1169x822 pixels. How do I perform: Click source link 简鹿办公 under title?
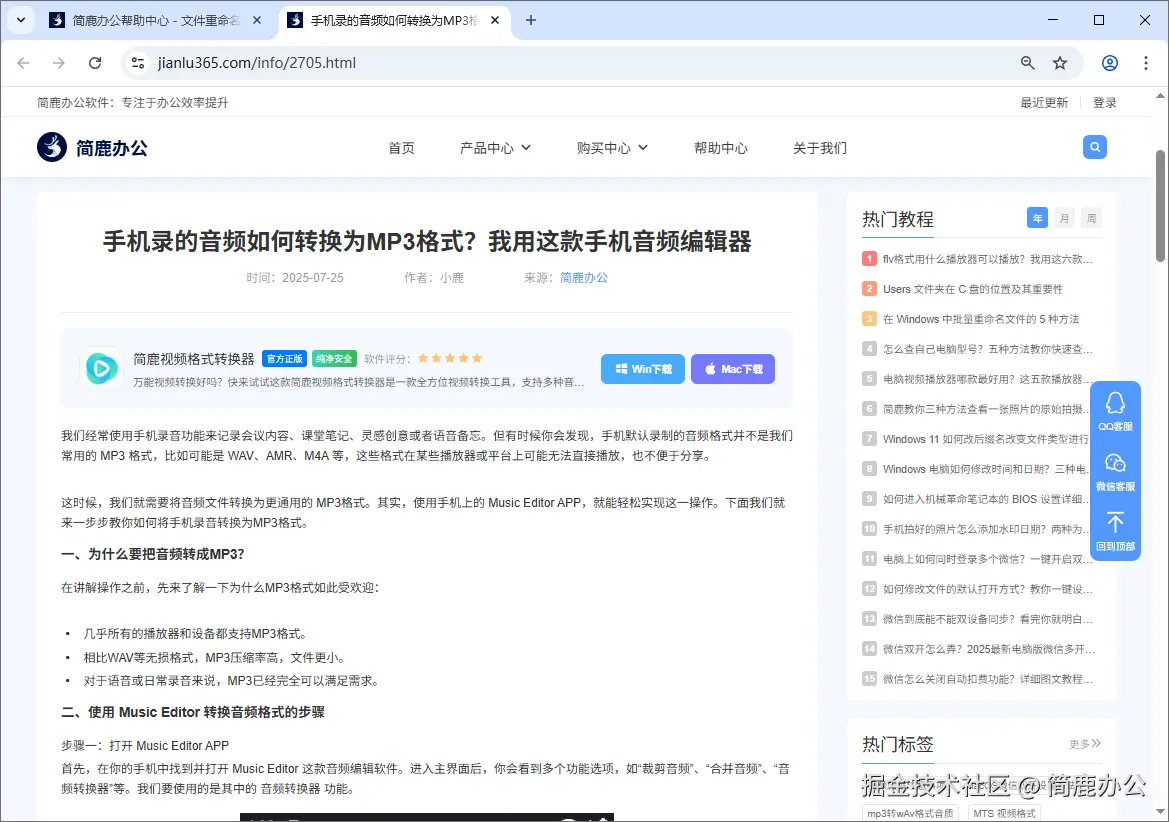point(584,277)
